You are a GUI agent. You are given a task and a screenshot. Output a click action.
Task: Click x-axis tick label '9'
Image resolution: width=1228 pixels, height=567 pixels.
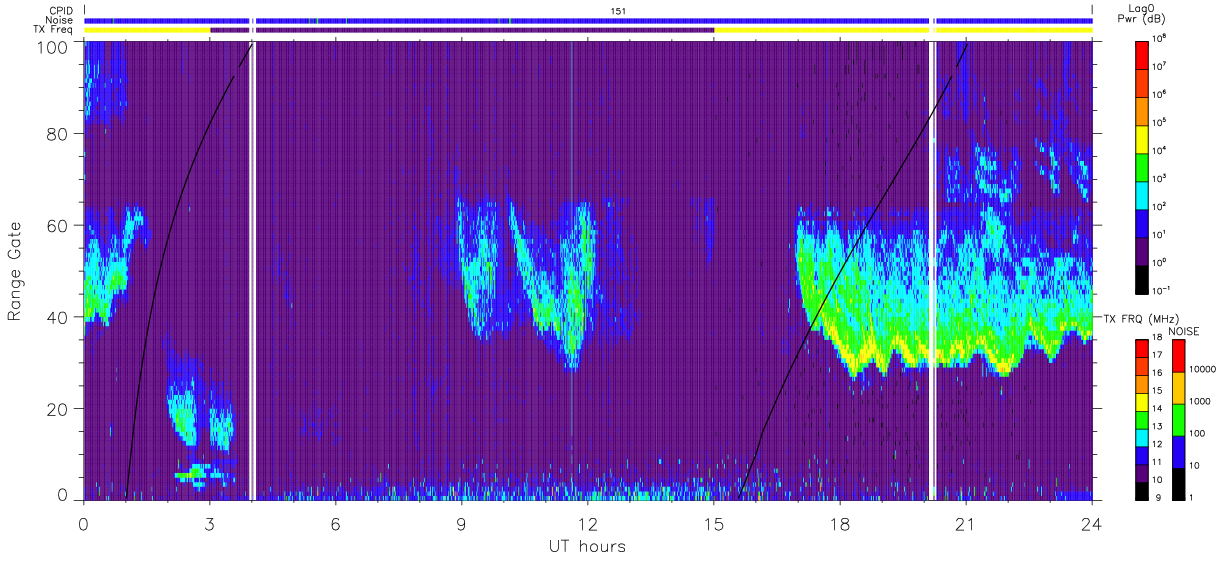pyautogui.click(x=461, y=523)
